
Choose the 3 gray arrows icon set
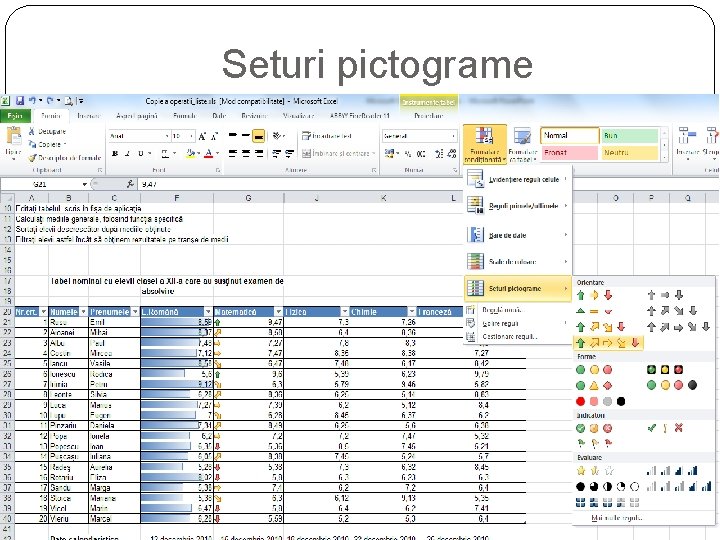point(665,295)
